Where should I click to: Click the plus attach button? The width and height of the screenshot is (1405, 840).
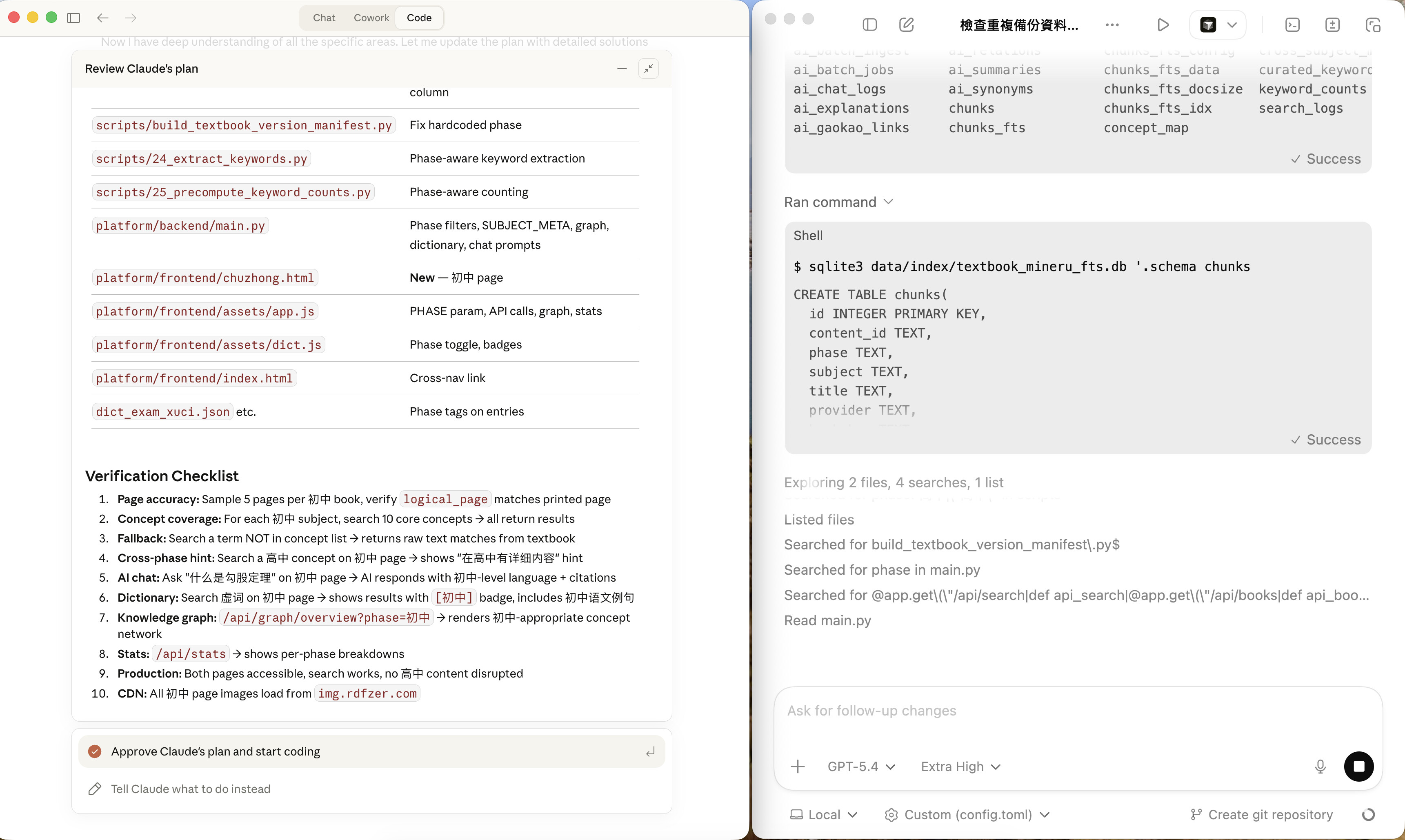798,766
